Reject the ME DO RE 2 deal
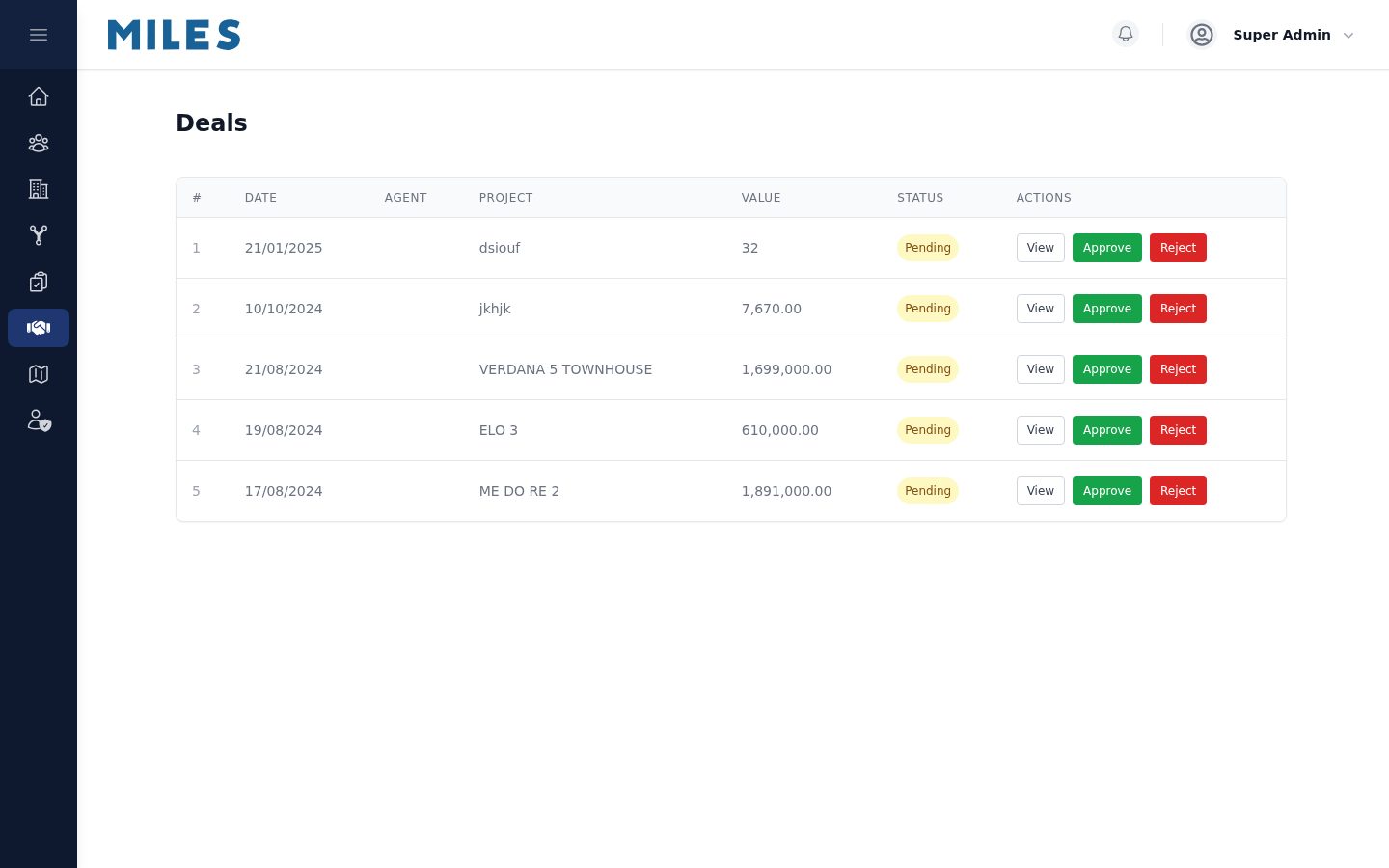Screen dimensions: 1389x868 pos(1178,491)
